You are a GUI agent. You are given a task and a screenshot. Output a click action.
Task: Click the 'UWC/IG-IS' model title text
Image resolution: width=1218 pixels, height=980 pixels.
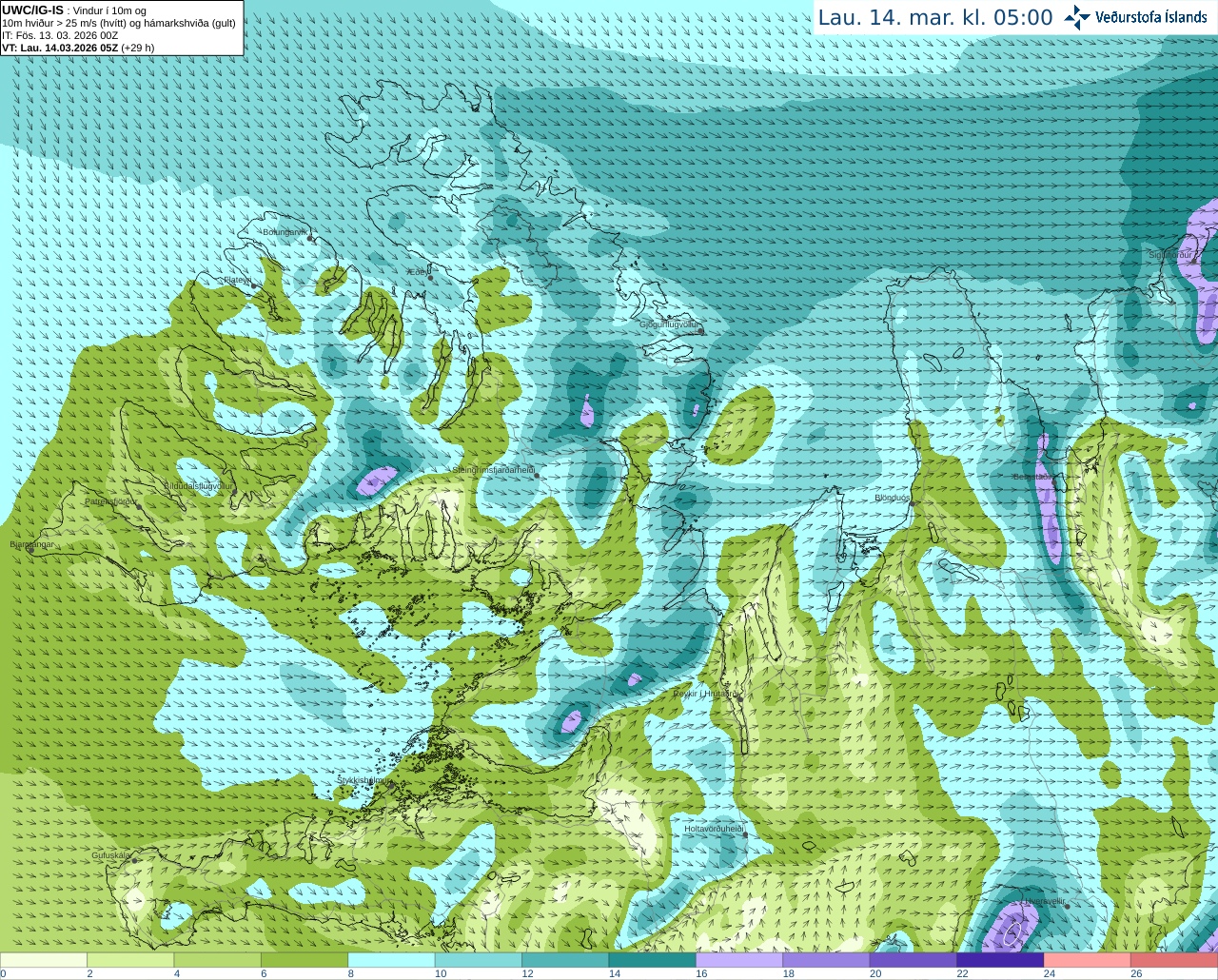coord(32,10)
